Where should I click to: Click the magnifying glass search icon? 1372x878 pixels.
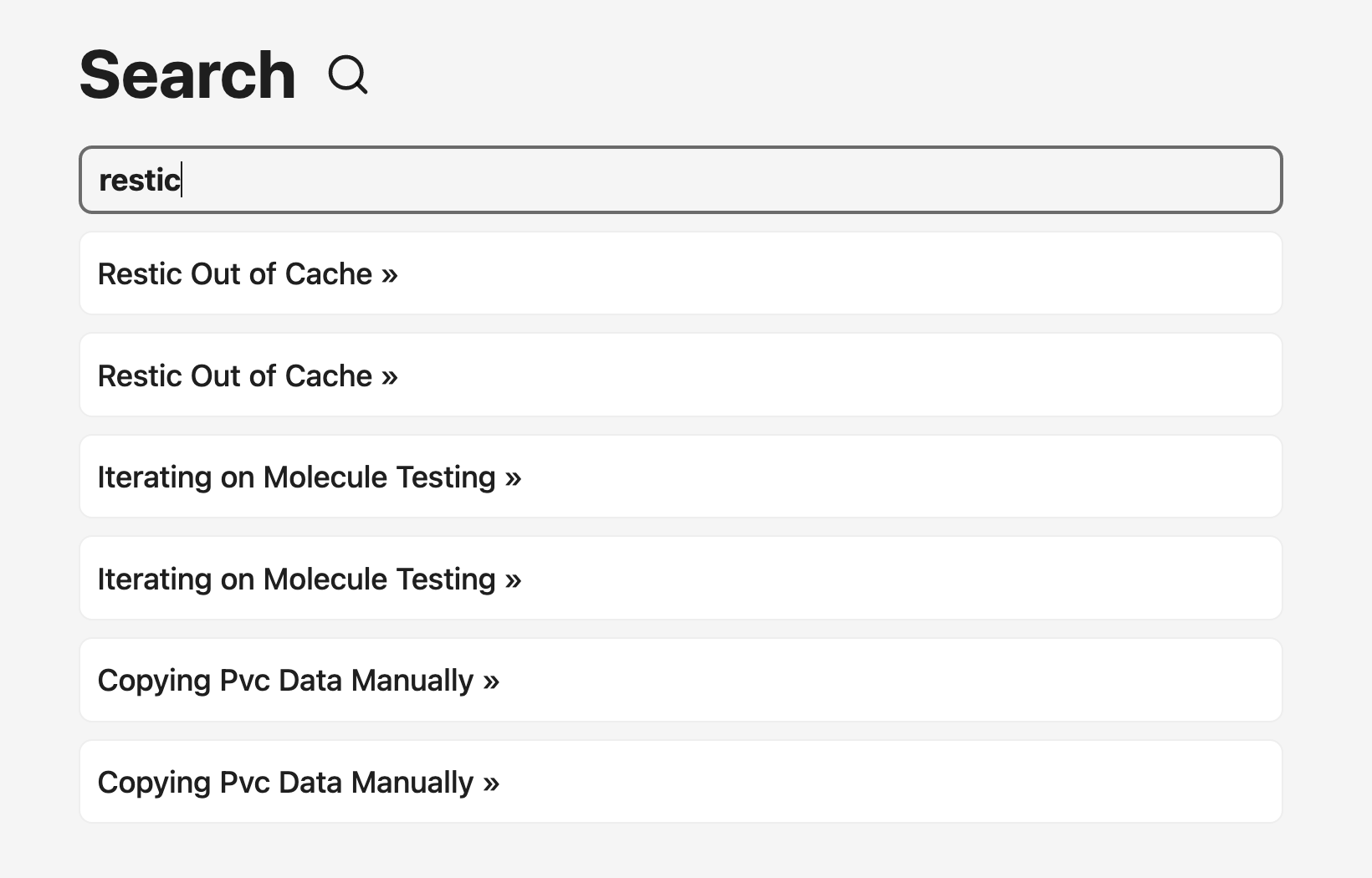(x=348, y=76)
